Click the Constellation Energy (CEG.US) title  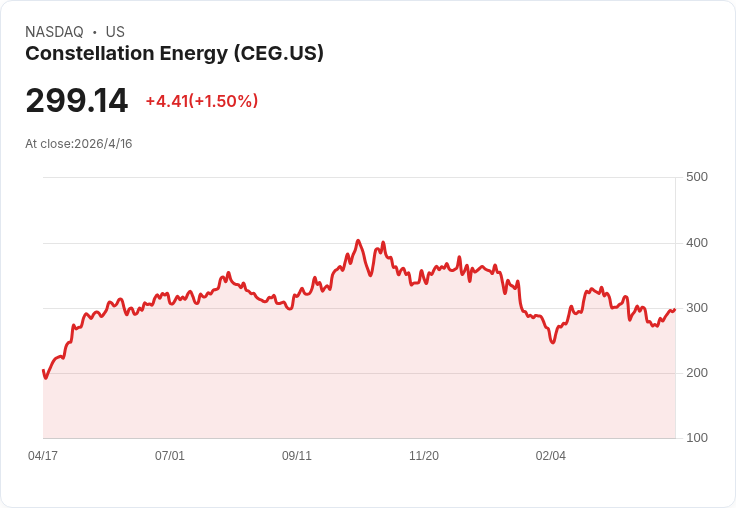pyautogui.click(x=174, y=54)
